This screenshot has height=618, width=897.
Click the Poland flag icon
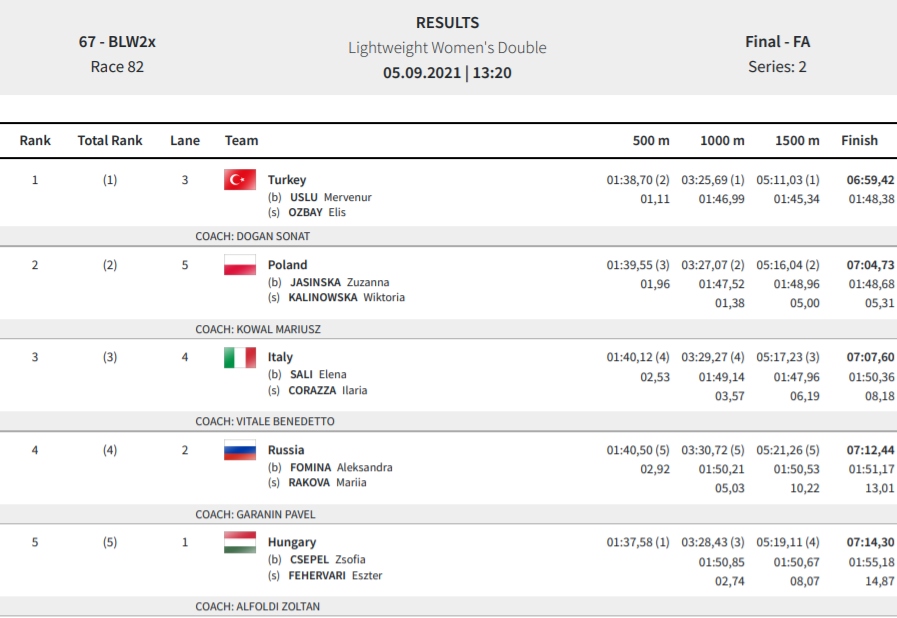[x=240, y=265]
